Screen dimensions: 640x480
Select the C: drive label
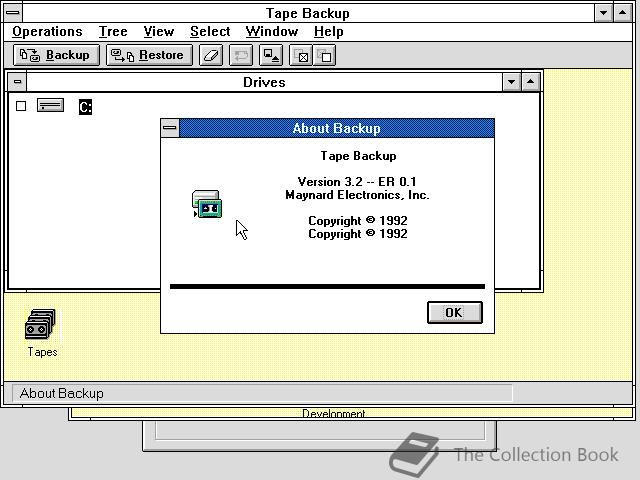pyautogui.click(x=85, y=107)
